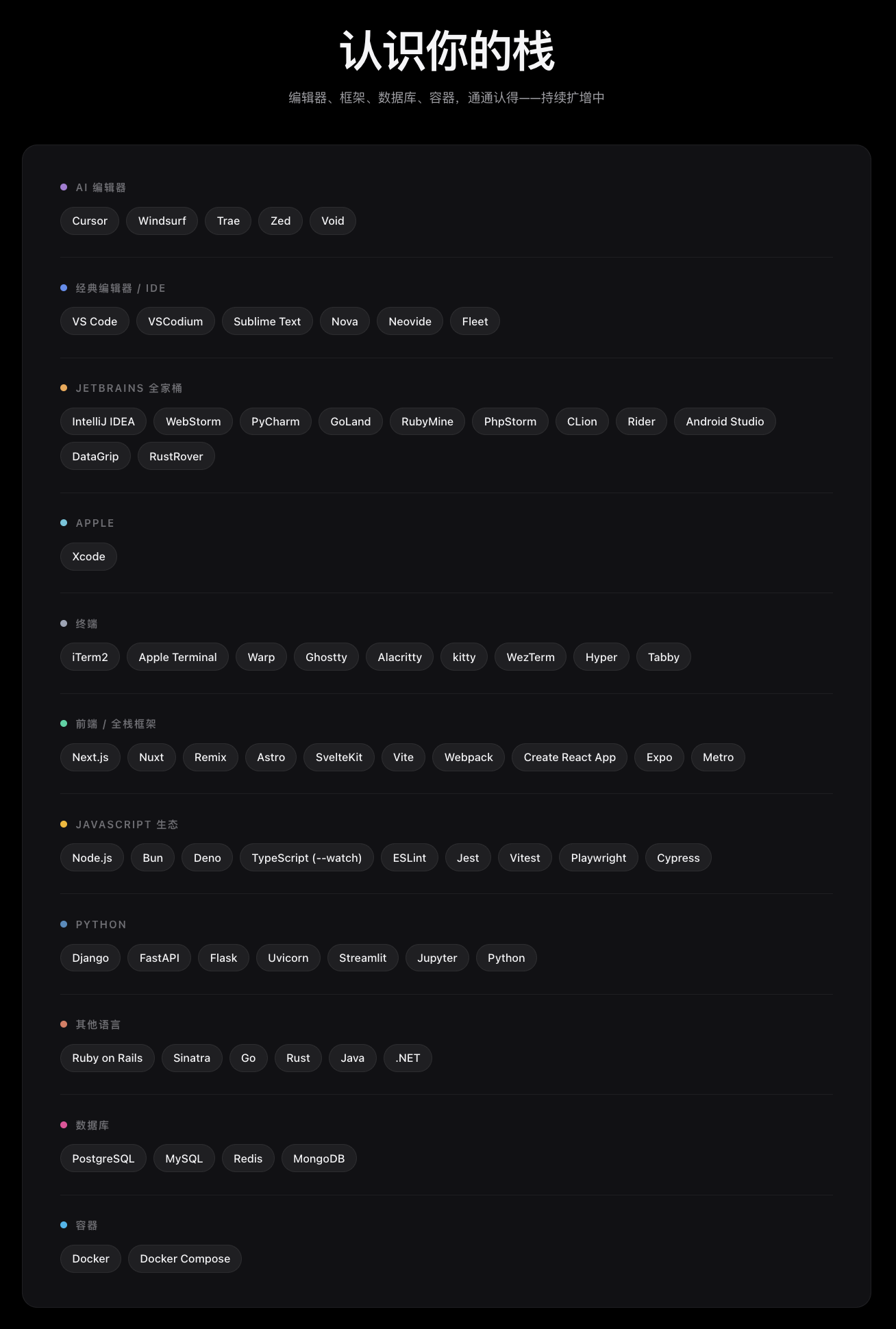The height and width of the screenshot is (1329, 896).
Task: Select the Playwright tag
Action: point(598,858)
